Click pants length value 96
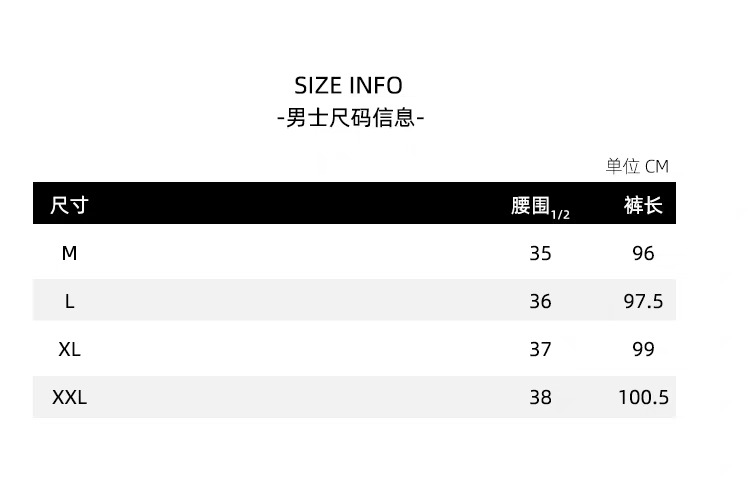The height and width of the screenshot is (502, 750). [x=643, y=253]
